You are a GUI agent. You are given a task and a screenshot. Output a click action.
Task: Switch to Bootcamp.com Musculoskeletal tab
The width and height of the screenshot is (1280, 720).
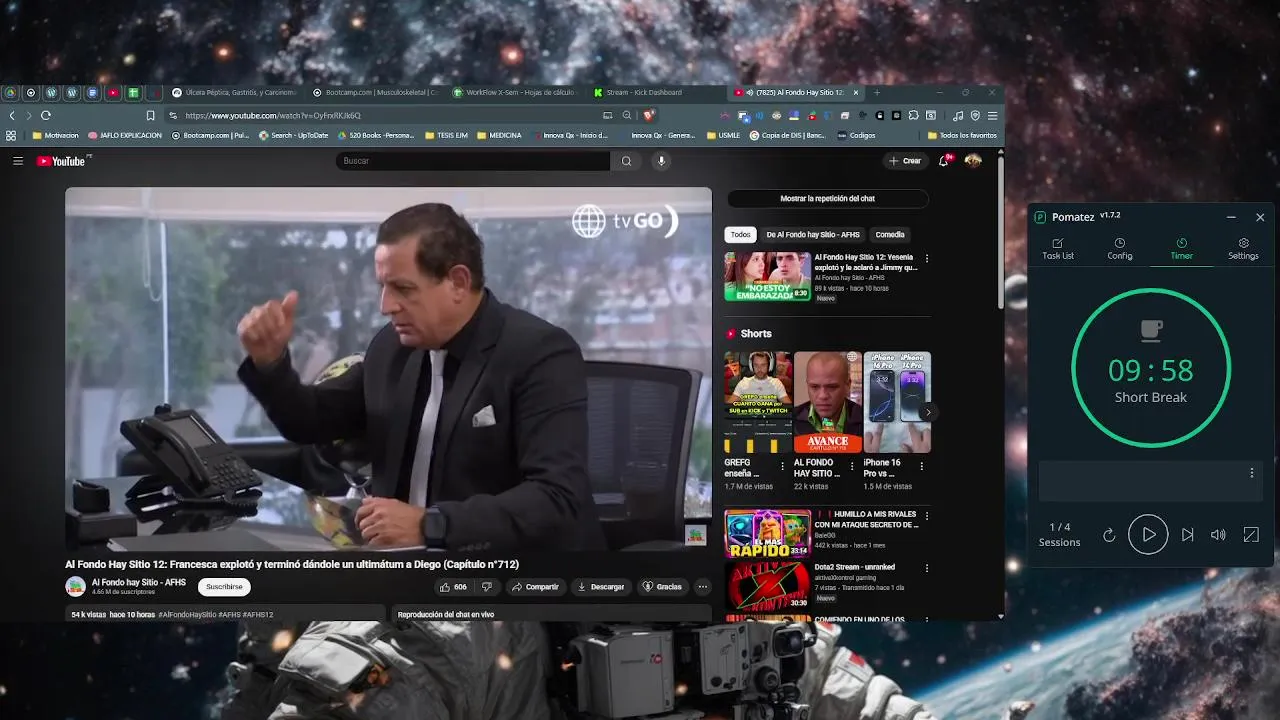375,92
